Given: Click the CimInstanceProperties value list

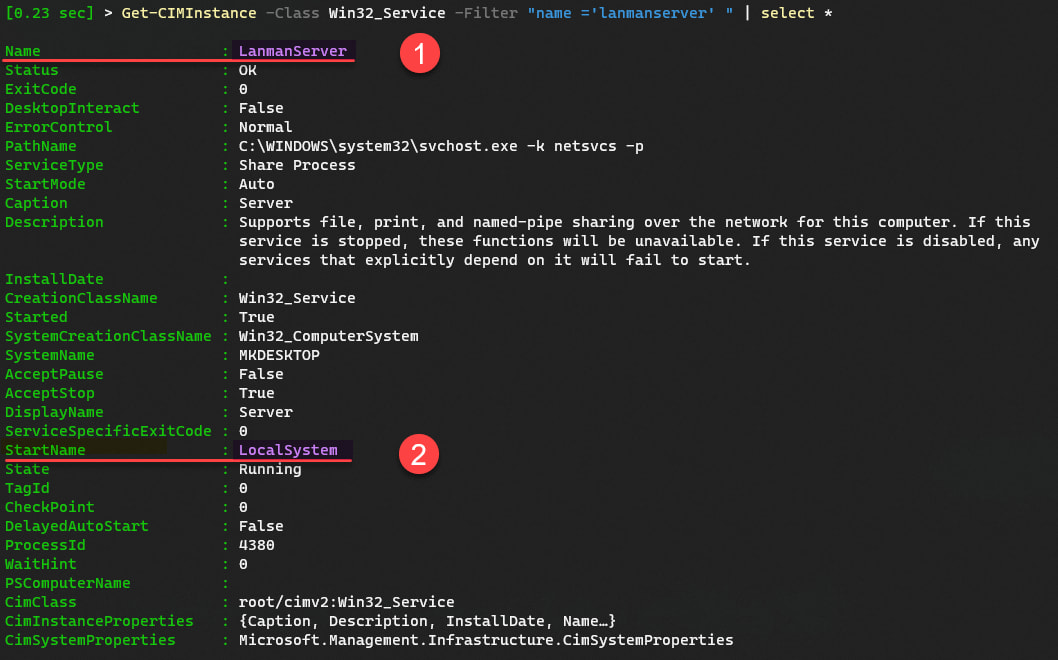Looking at the screenshot, I should click(x=427, y=621).
